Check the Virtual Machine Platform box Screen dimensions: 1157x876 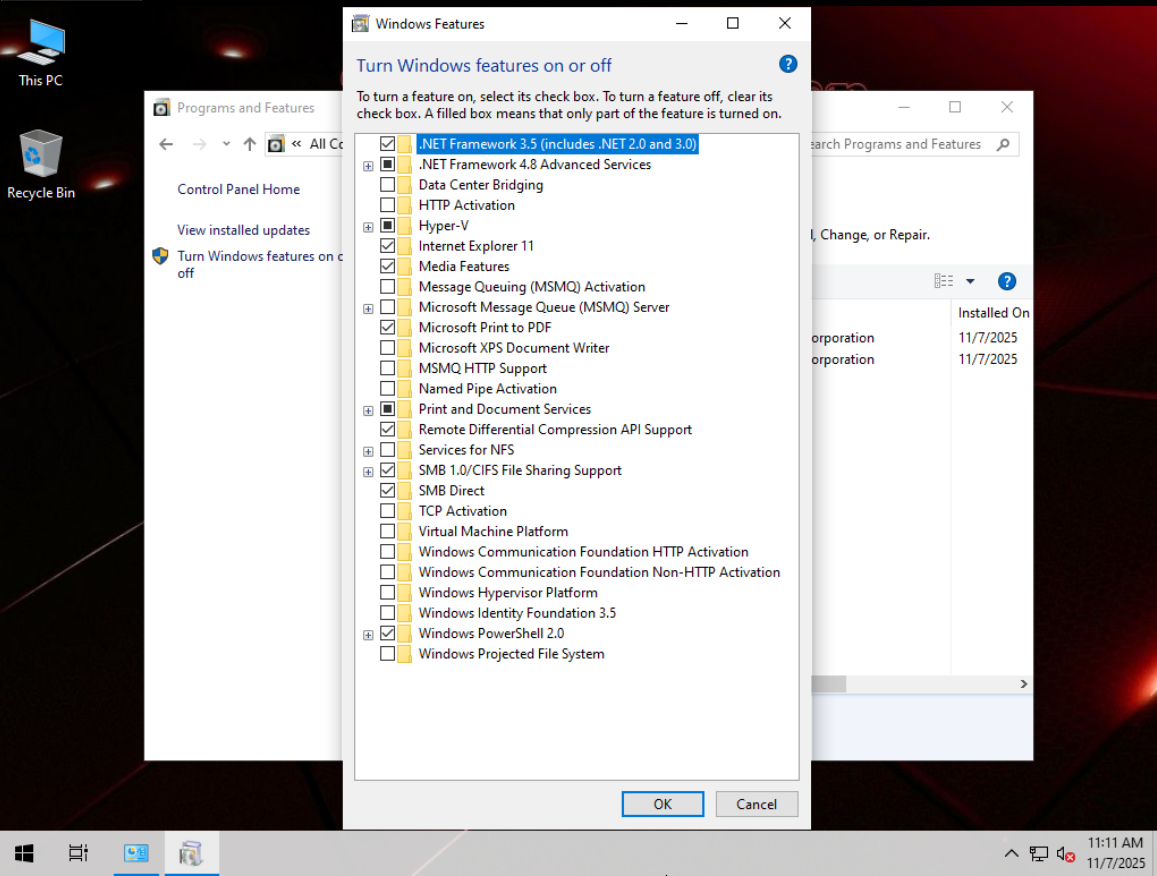pyautogui.click(x=388, y=532)
